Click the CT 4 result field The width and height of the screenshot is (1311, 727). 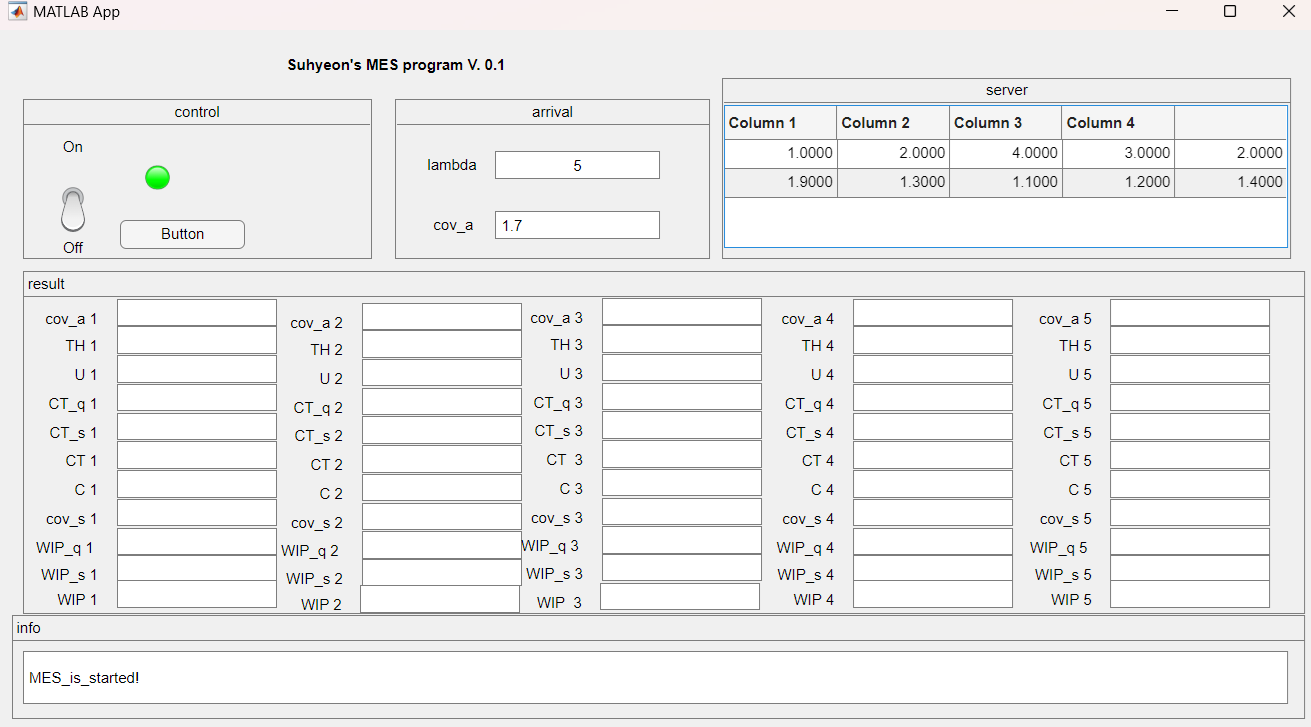coord(933,455)
